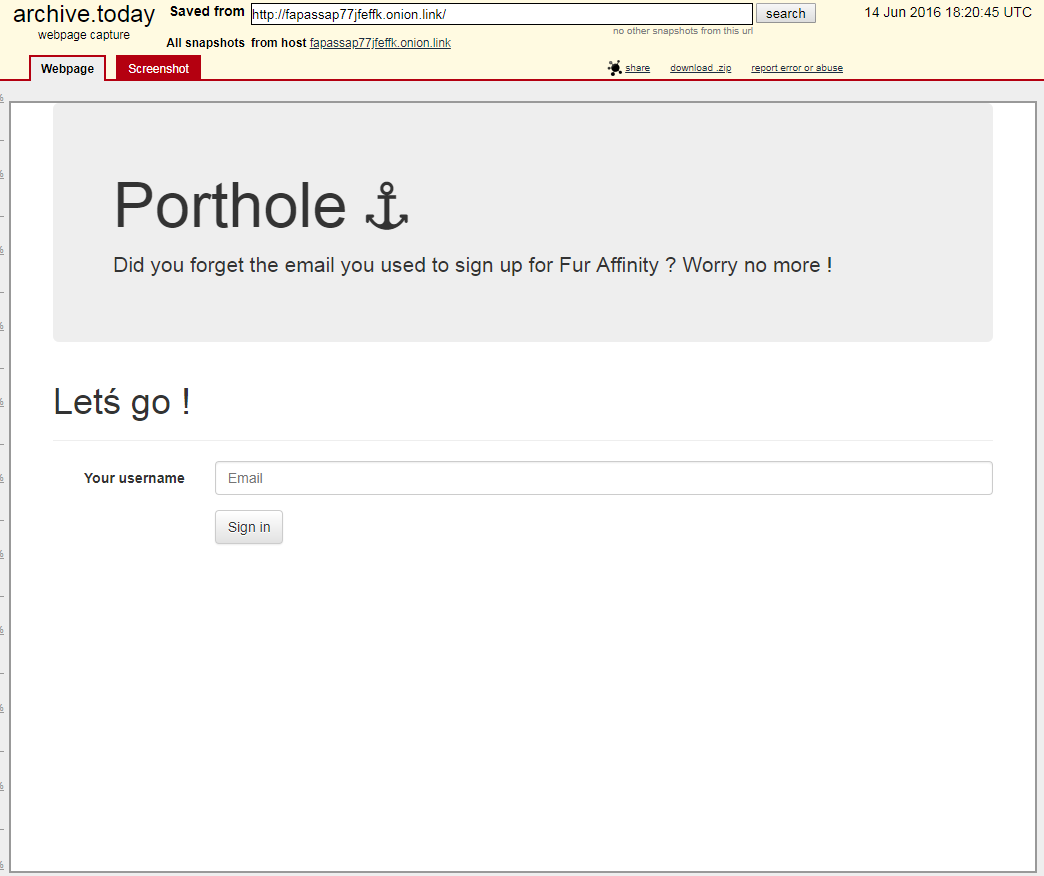1044x876 pixels.
Task: Click the download .zip link
Action: (x=700, y=68)
